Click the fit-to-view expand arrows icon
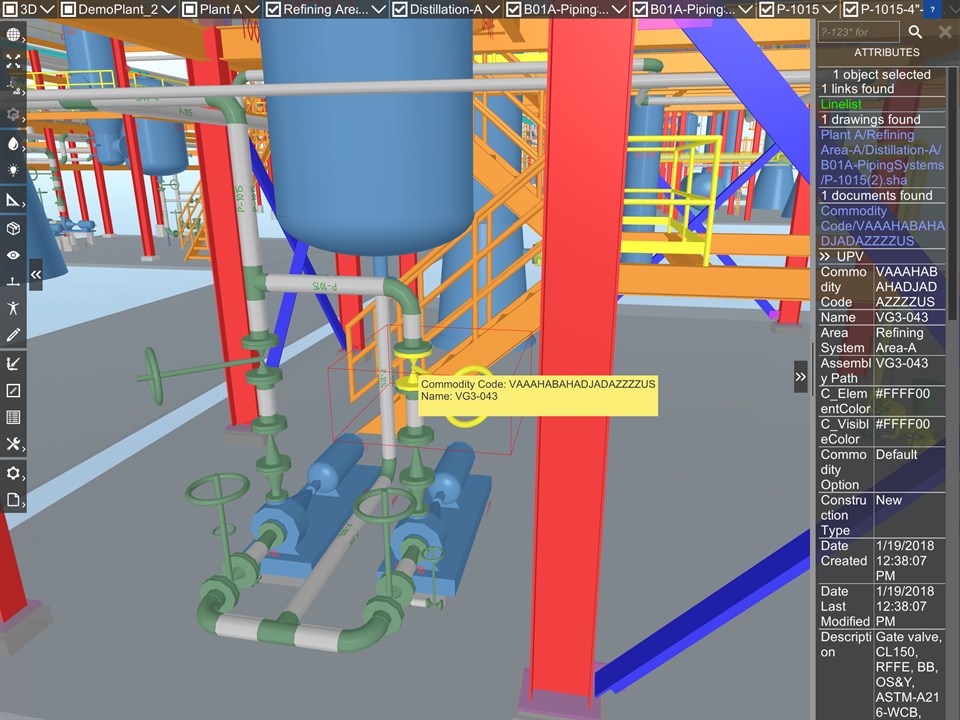This screenshot has height=720, width=960. click(x=13, y=61)
